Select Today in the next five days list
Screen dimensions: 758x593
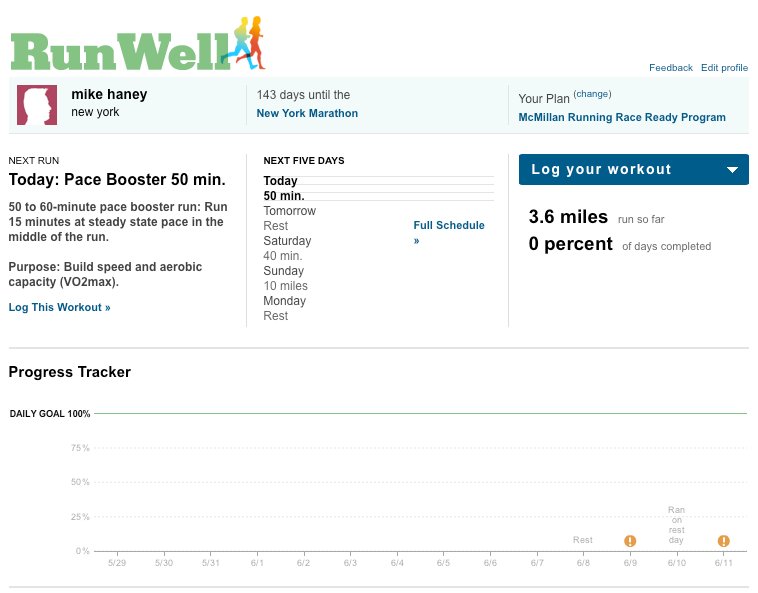[x=281, y=181]
